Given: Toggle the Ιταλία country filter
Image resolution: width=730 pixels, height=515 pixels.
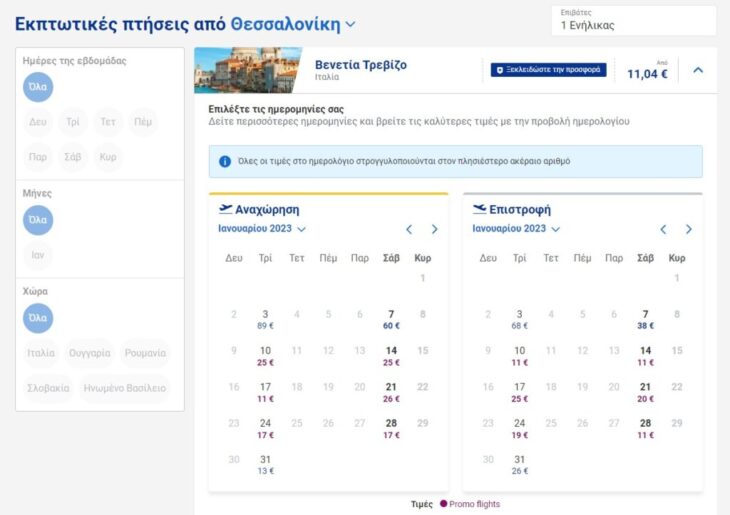Looking at the screenshot, I should click(x=42, y=354).
